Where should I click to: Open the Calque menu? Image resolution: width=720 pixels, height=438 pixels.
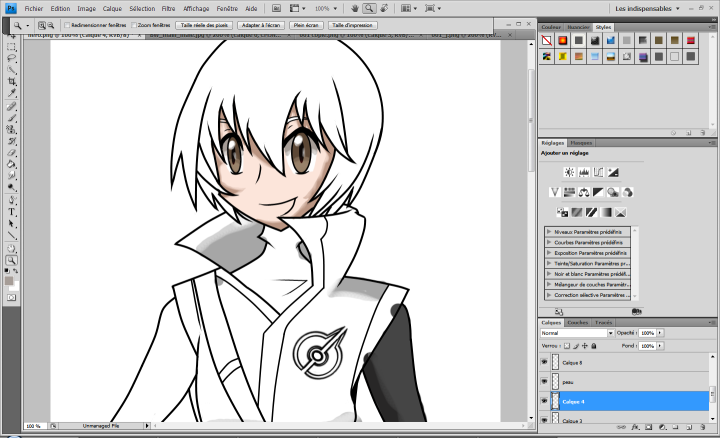coord(112,8)
